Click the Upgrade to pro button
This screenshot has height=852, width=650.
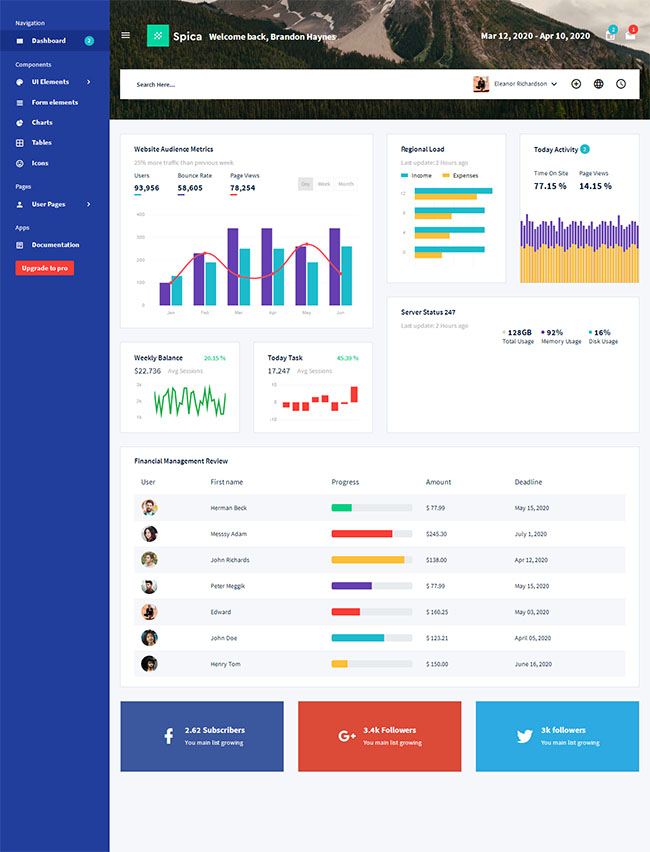coord(44,268)
